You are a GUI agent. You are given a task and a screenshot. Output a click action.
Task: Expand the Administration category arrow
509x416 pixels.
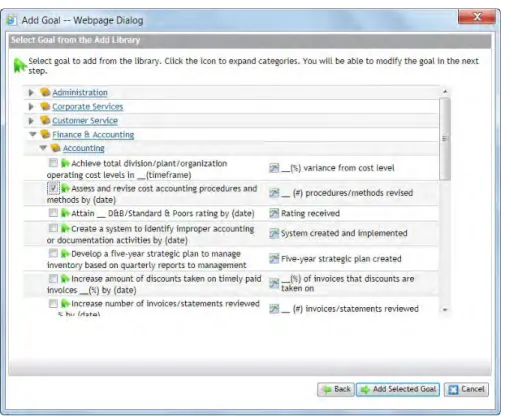(x=31, y=92)
